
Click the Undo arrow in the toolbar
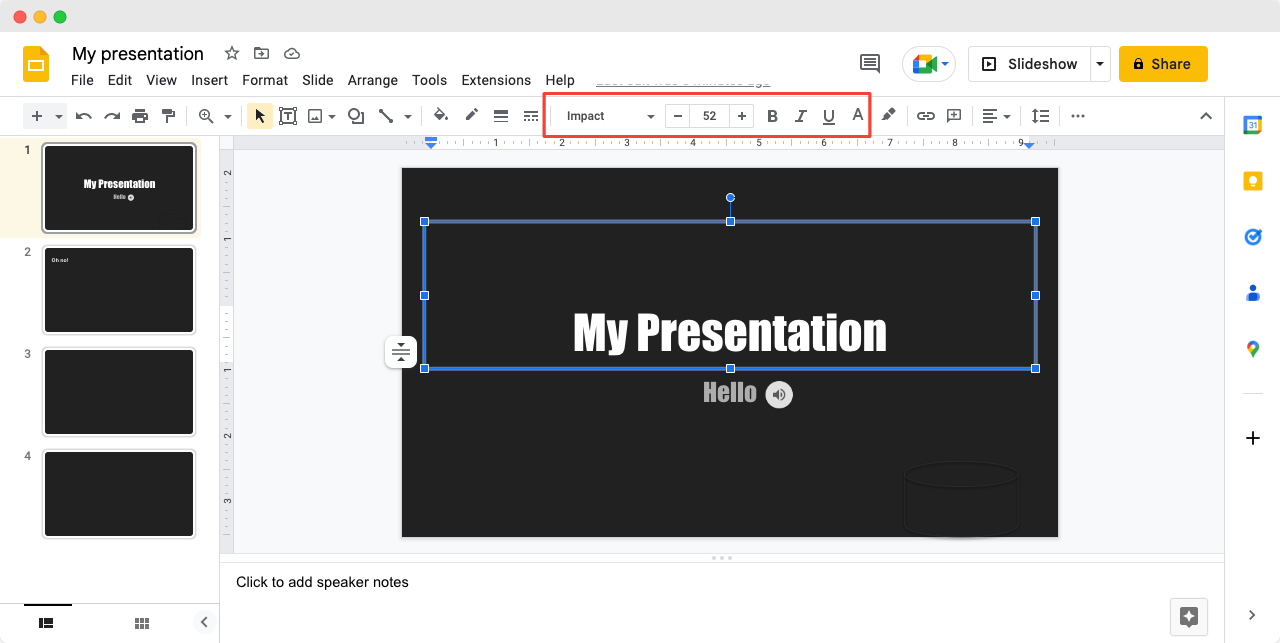(84, 116)
